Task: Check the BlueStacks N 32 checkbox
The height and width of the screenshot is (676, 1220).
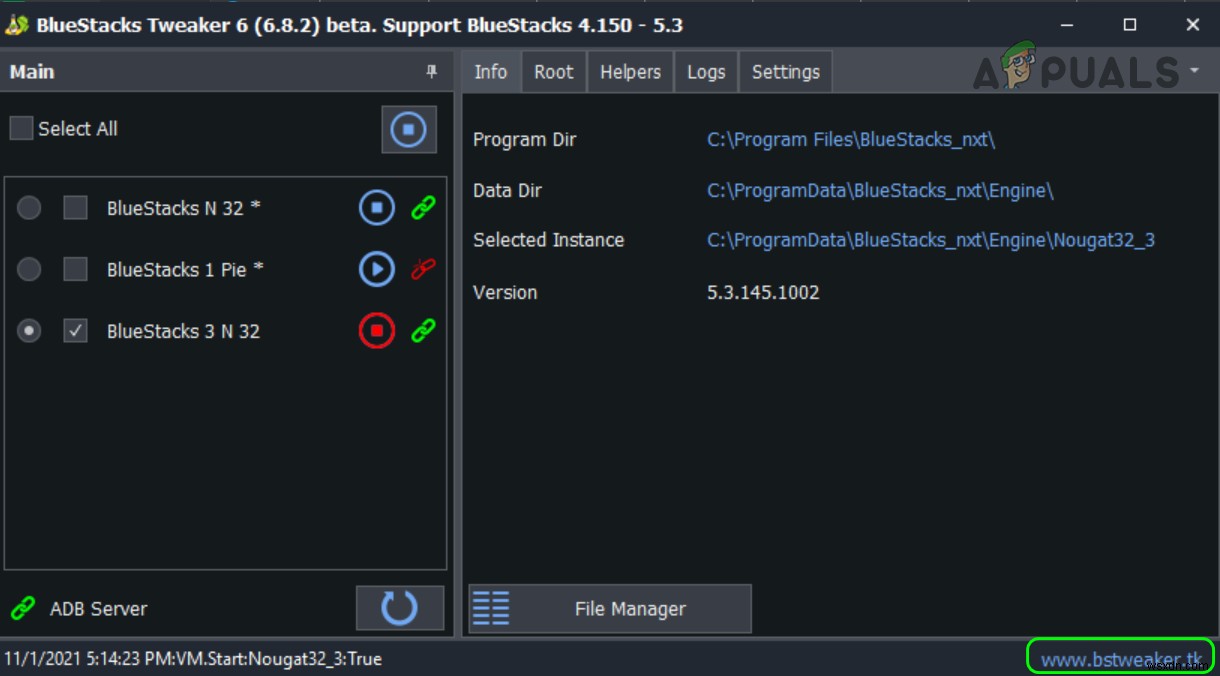Action: click(75, 208)
